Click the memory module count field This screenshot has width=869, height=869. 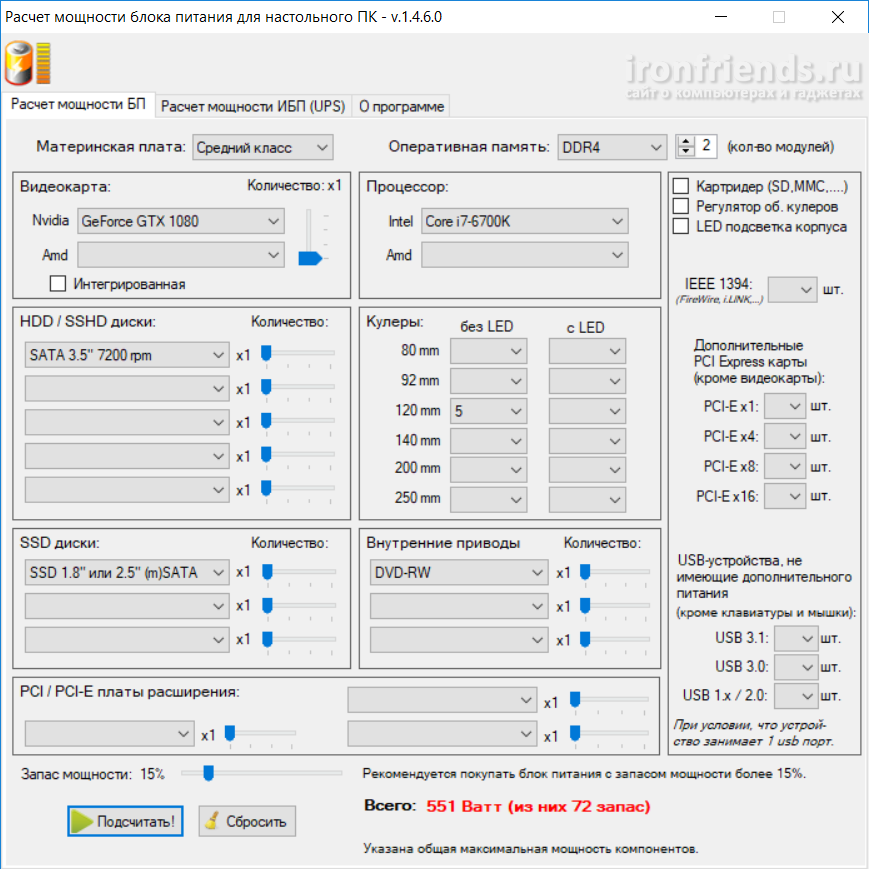(x=706, y=146)
